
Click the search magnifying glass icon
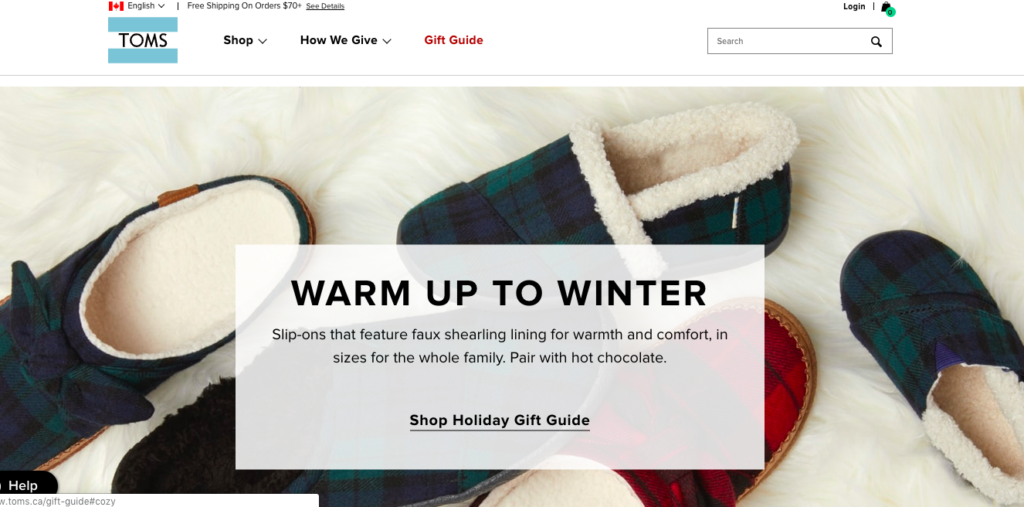click(x=876, y=41)
